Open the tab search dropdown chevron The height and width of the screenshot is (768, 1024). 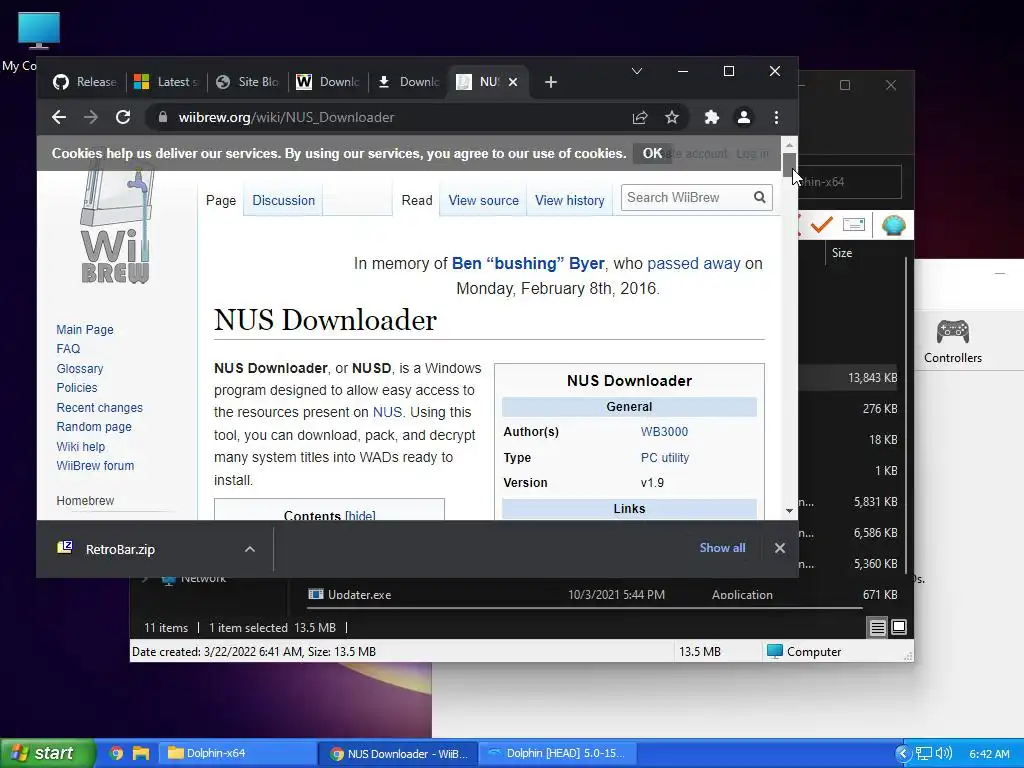point(637,71)
